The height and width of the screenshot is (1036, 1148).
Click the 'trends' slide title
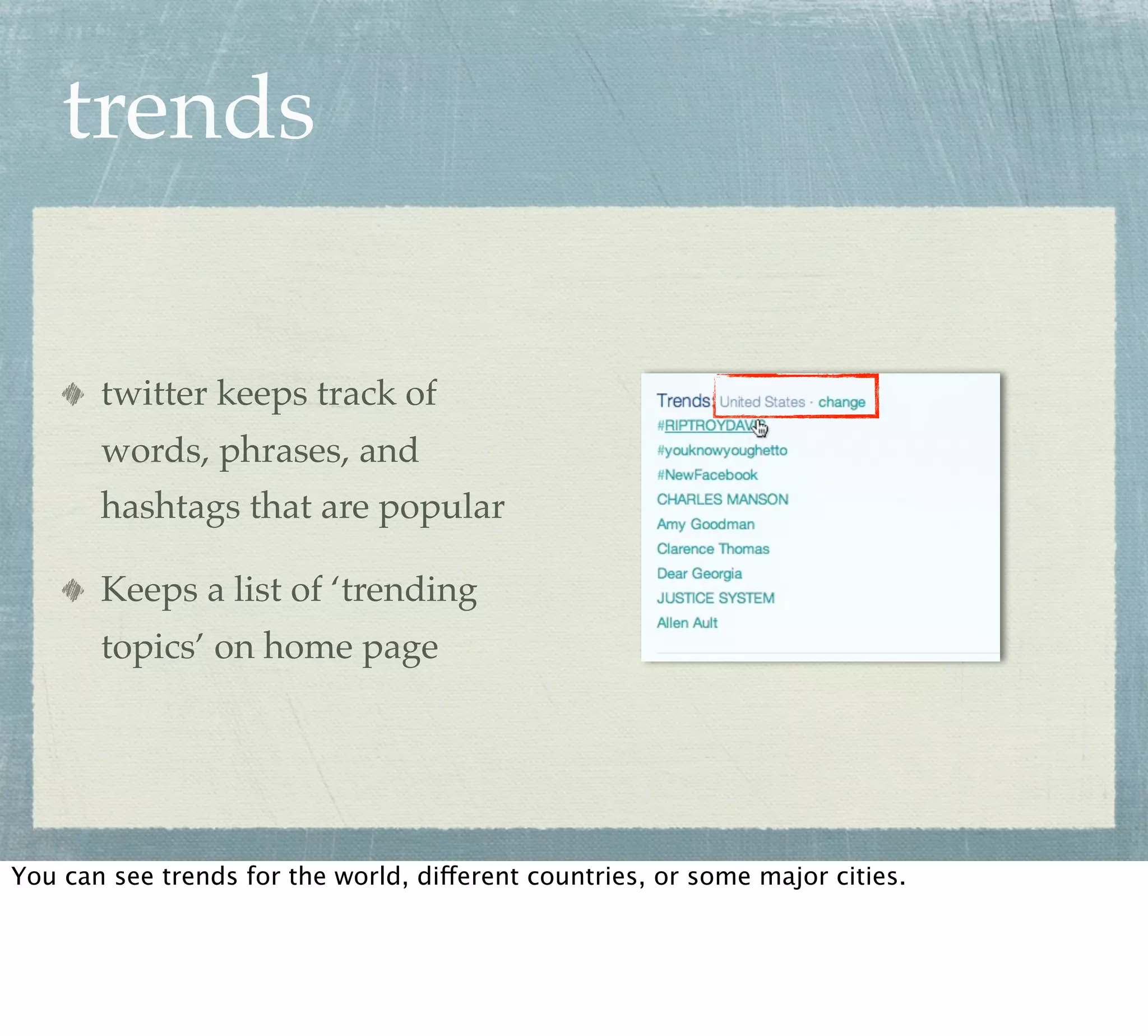[x=188, y=108]
